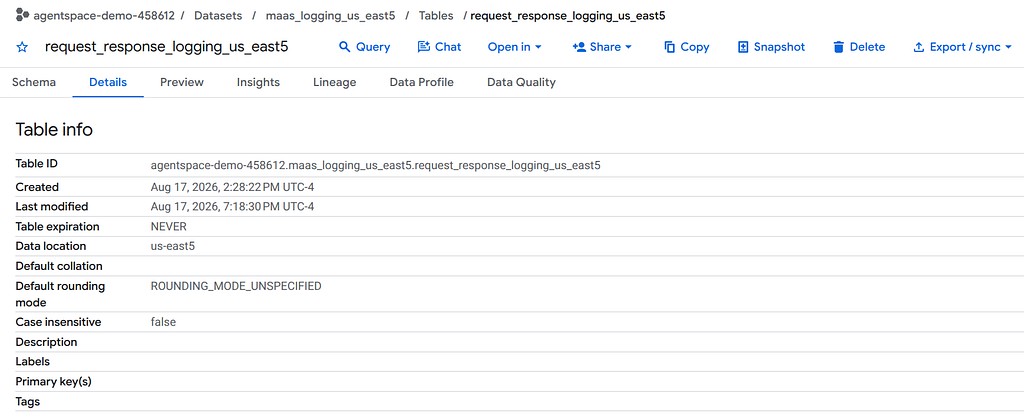Image resolution: width=1024 pixels, height=419 pixels.
Task: Expand the Export / sync dropdown arrow
Action: click(x=1008, y=47)
